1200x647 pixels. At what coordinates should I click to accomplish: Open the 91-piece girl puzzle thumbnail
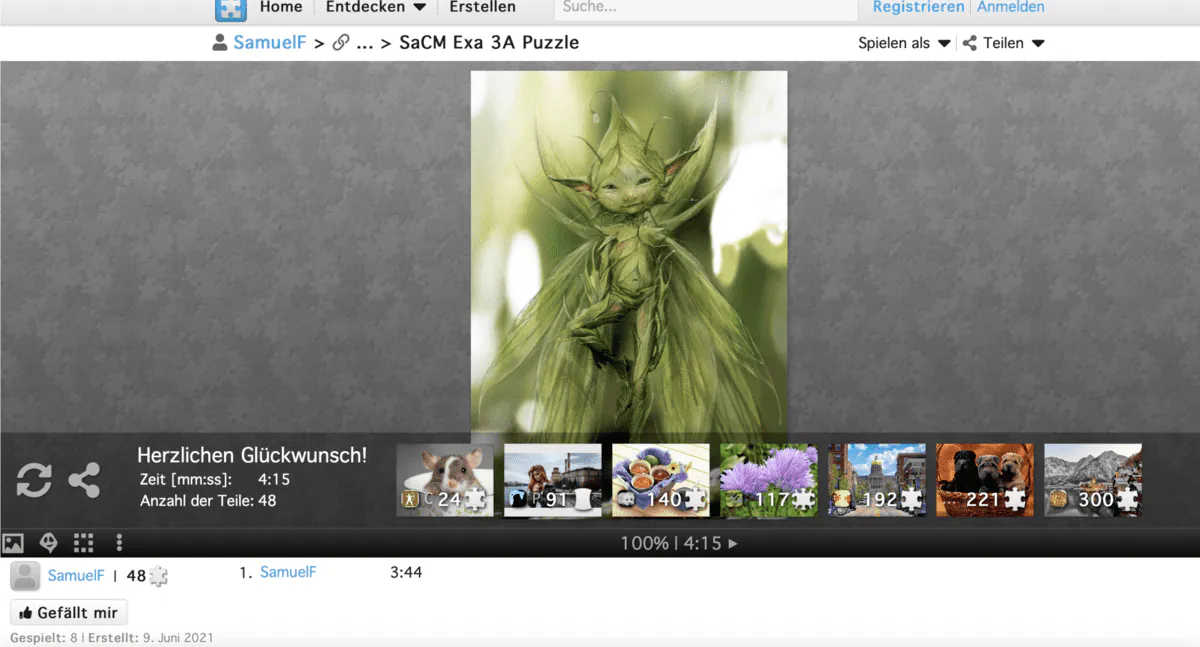553,480
